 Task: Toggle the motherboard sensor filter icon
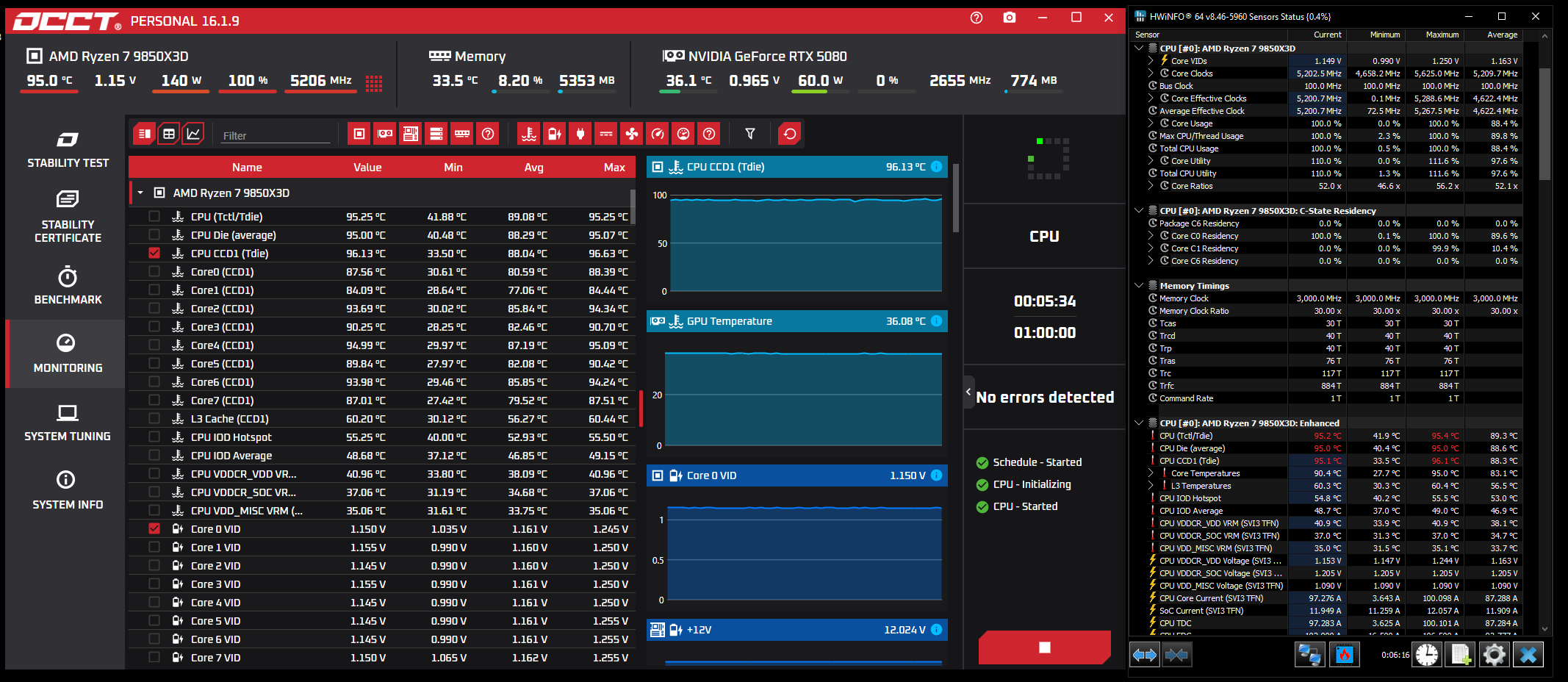click(x=411, y=134)
